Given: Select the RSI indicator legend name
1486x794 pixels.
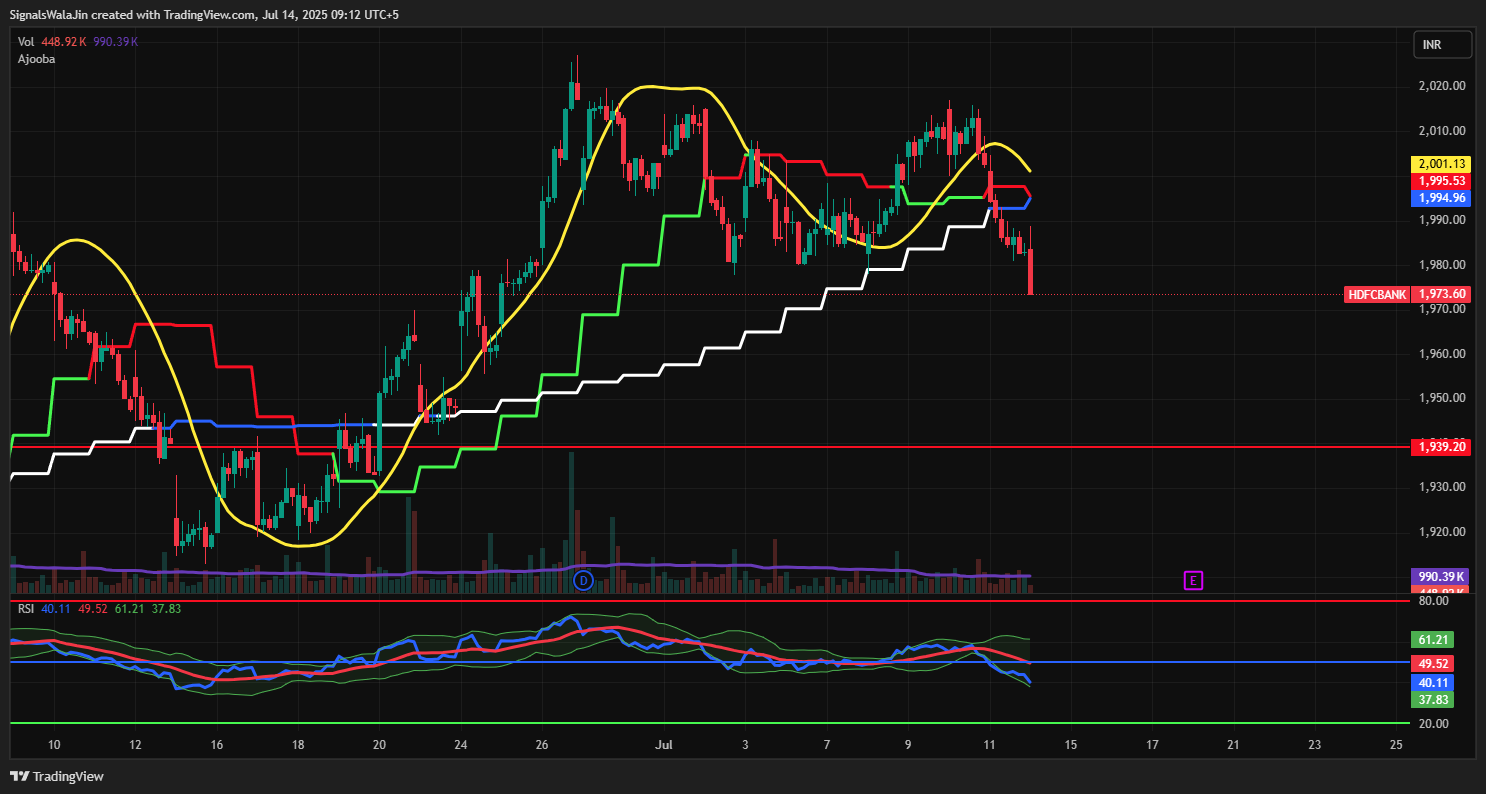Looking at the screenshot, I should click(x=26, y=607).
